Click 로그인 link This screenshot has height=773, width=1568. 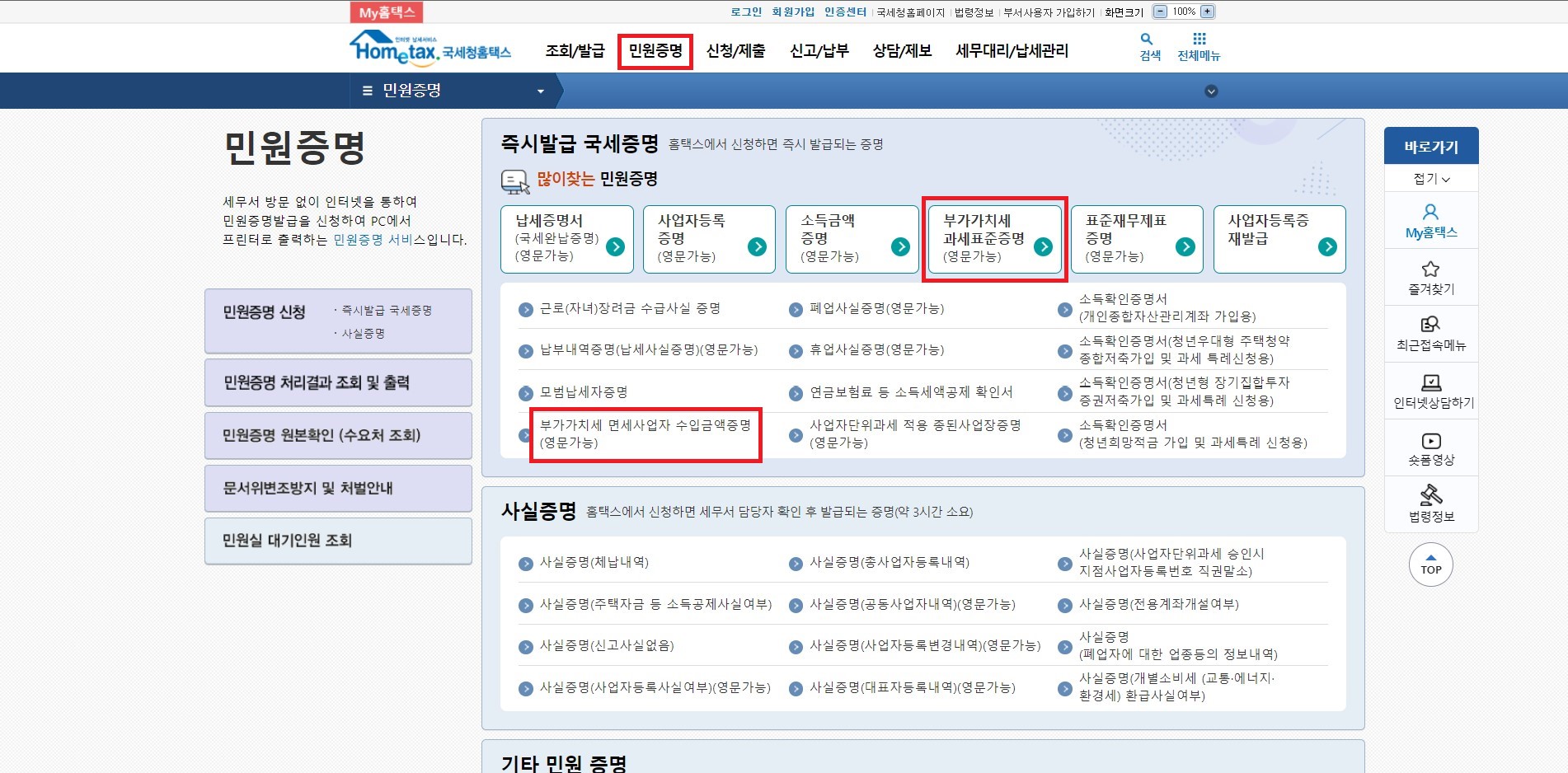click(x=746, y=12)
